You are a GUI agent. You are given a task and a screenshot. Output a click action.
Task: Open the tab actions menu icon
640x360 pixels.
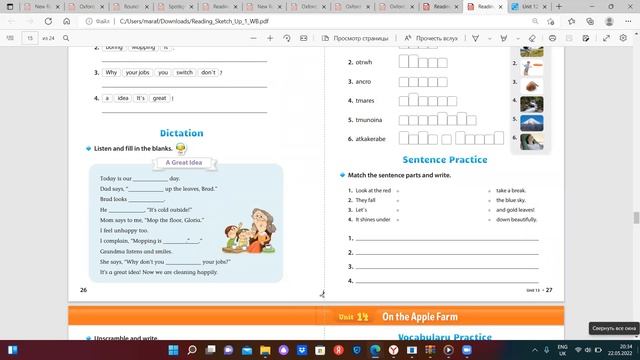click(x=10, y=7)
